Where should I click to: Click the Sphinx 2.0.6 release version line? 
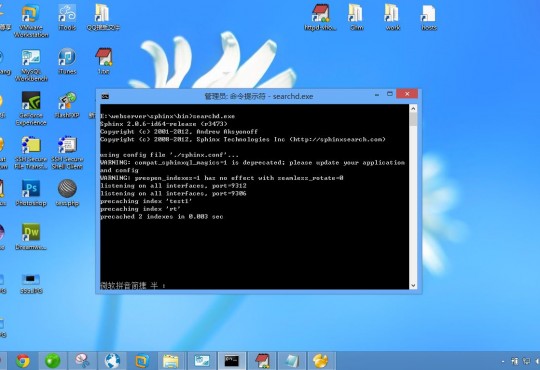pyautogui.click(x=164, y=124)
